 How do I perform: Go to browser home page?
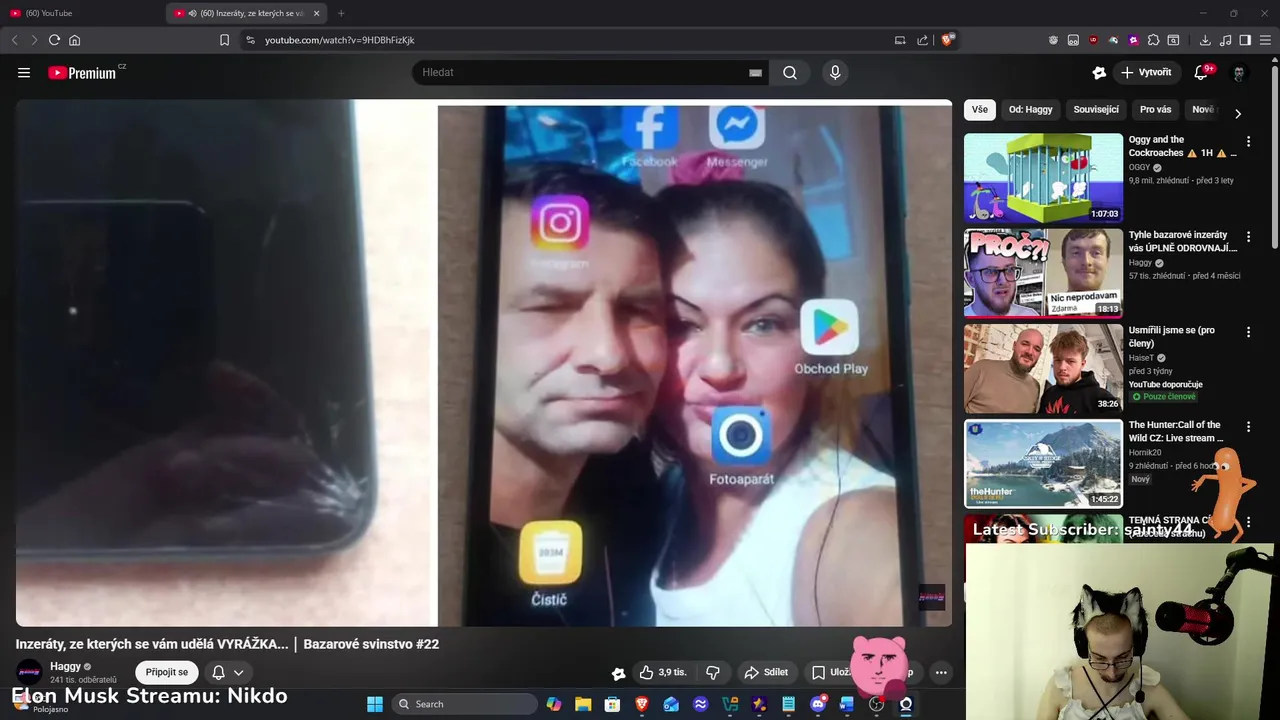[x=74, y=40]
